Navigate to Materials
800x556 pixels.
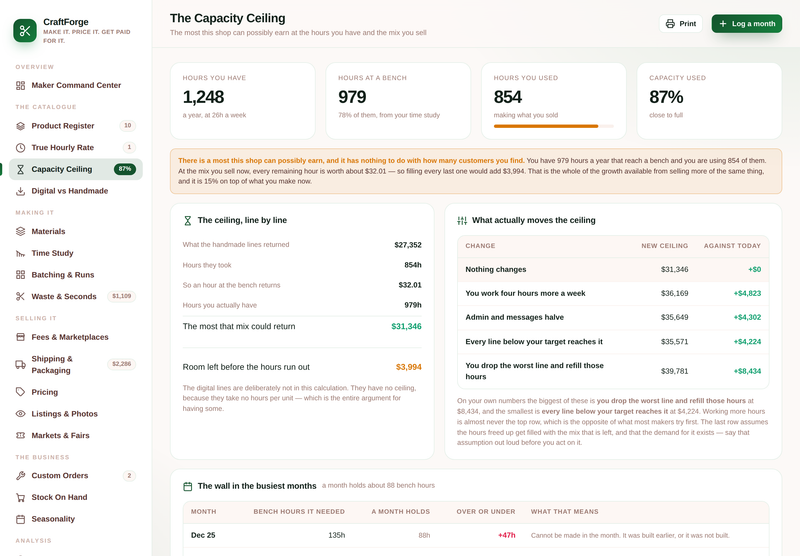(76, 232)
